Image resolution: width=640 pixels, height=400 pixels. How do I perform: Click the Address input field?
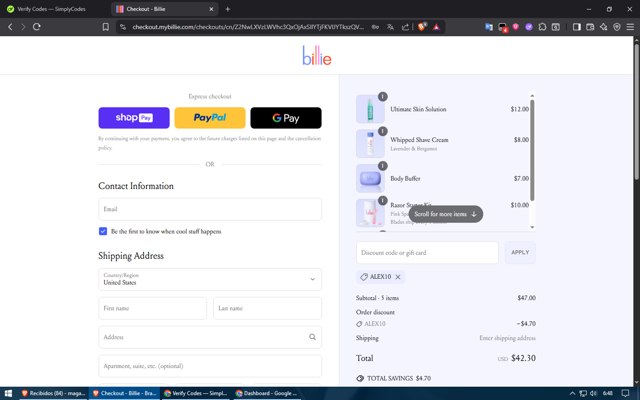point(210,337)
